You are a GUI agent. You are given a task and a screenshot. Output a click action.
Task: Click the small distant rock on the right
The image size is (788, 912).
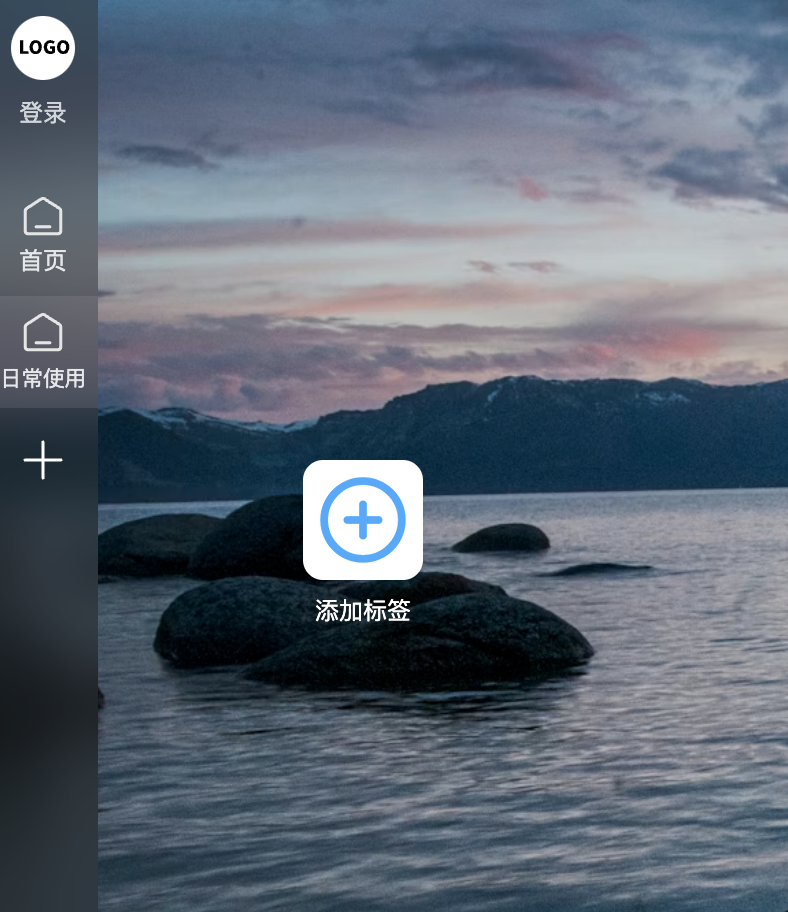501,538
